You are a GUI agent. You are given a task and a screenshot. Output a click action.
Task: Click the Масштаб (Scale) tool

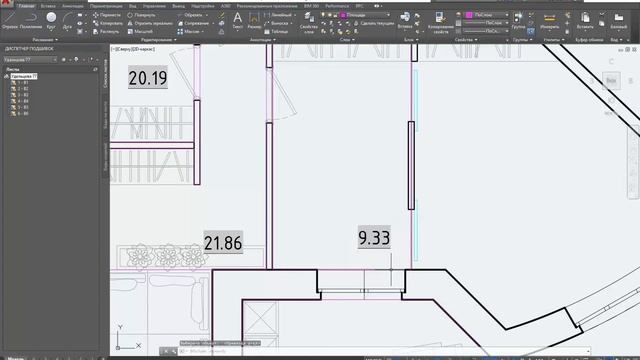(140, 31)
